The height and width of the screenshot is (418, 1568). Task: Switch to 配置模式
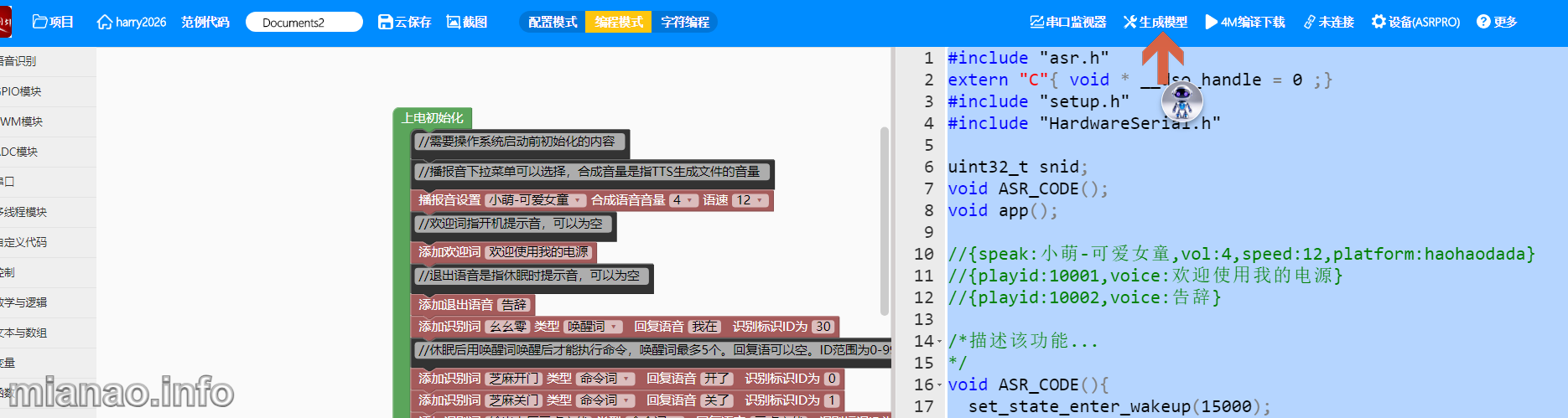(553, 22)
